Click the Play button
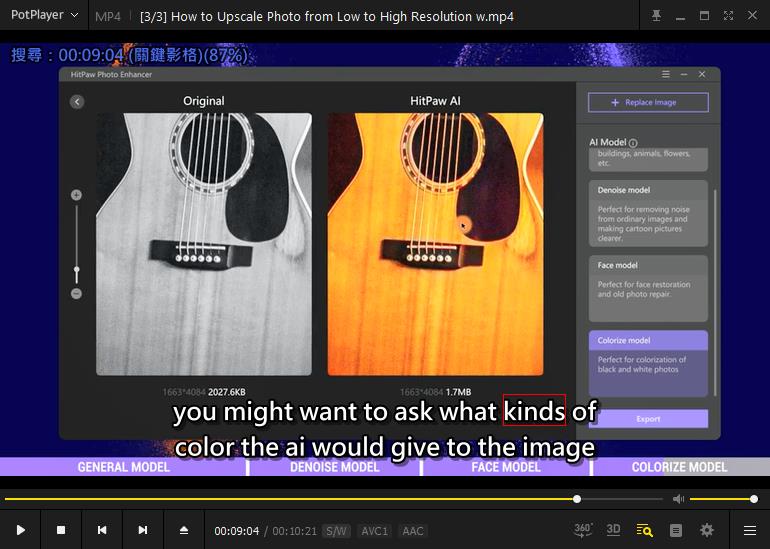 [x=21, y=530]
